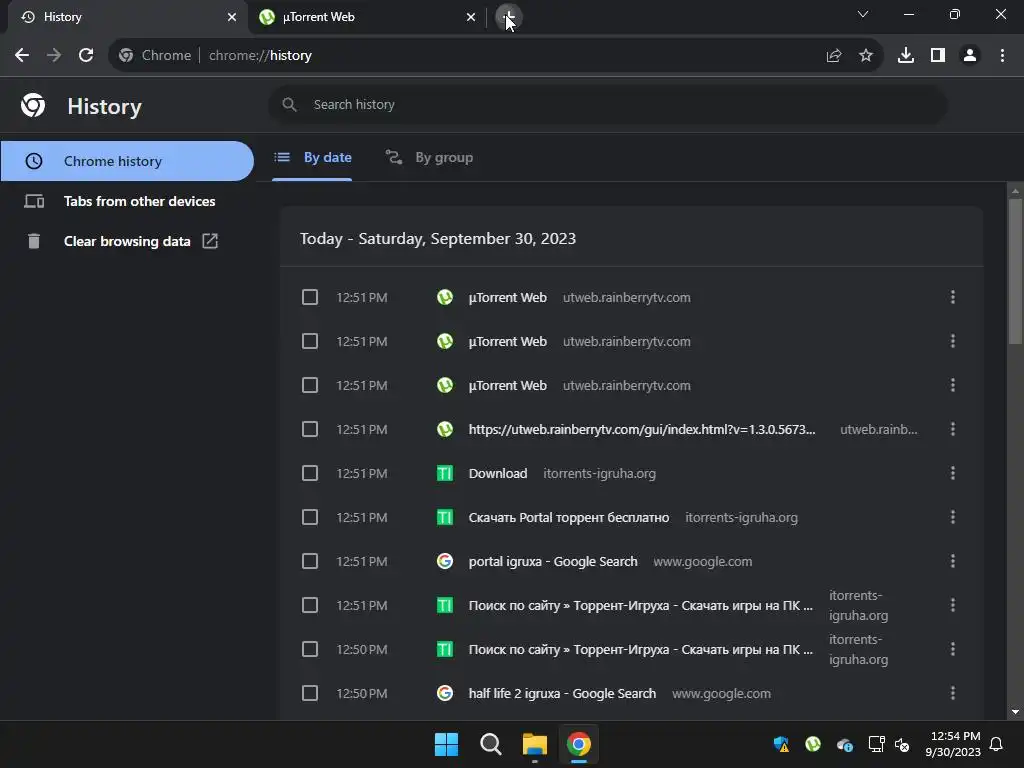The height and width of the screenshot is (768, 1024).
Task: Select checkbox for utweb gui/index.html entry
Action: point(310,429)
